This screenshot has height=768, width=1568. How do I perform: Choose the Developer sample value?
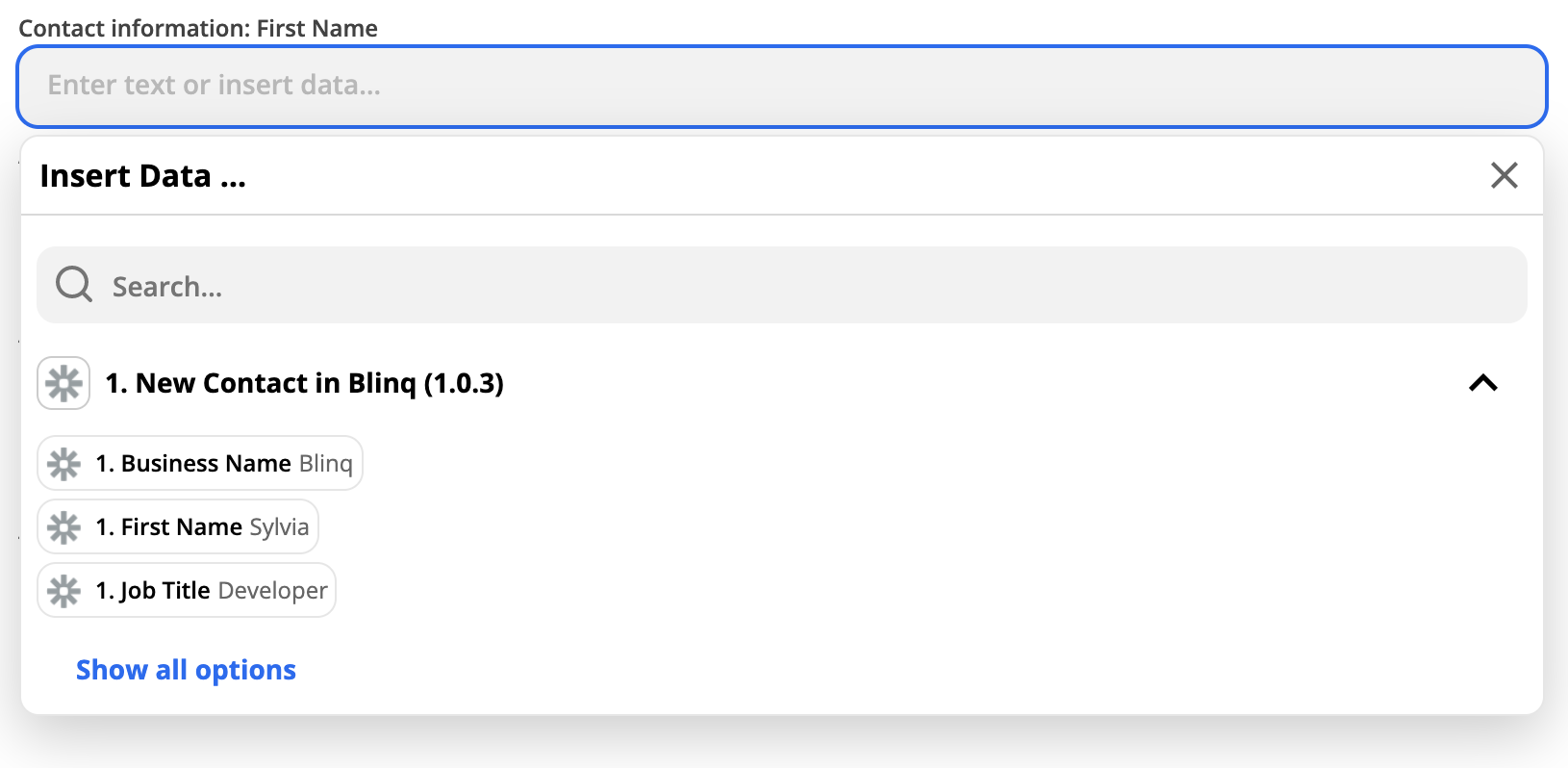272,591
